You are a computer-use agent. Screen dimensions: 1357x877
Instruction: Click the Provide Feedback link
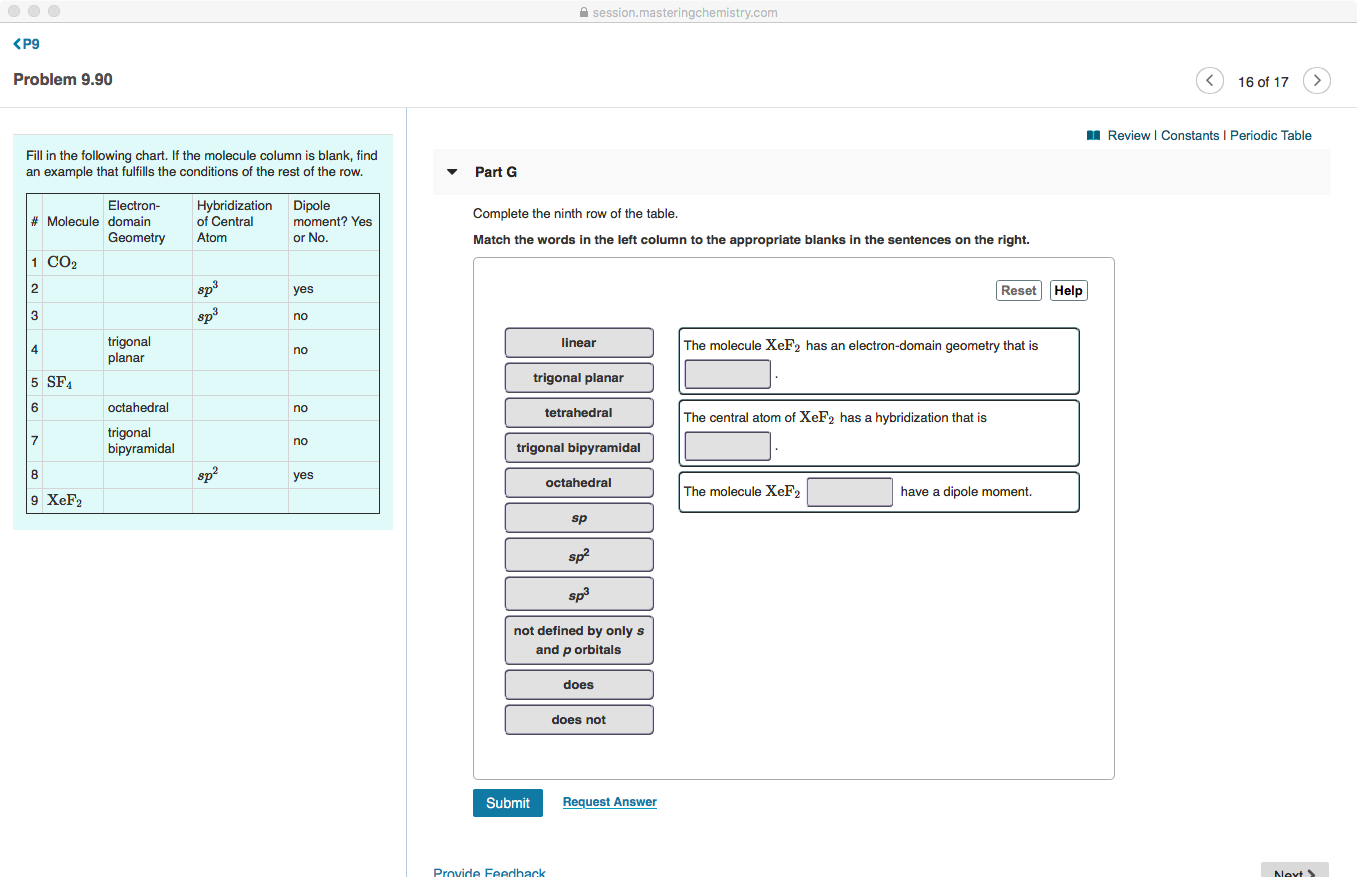[x=489, y=871]
